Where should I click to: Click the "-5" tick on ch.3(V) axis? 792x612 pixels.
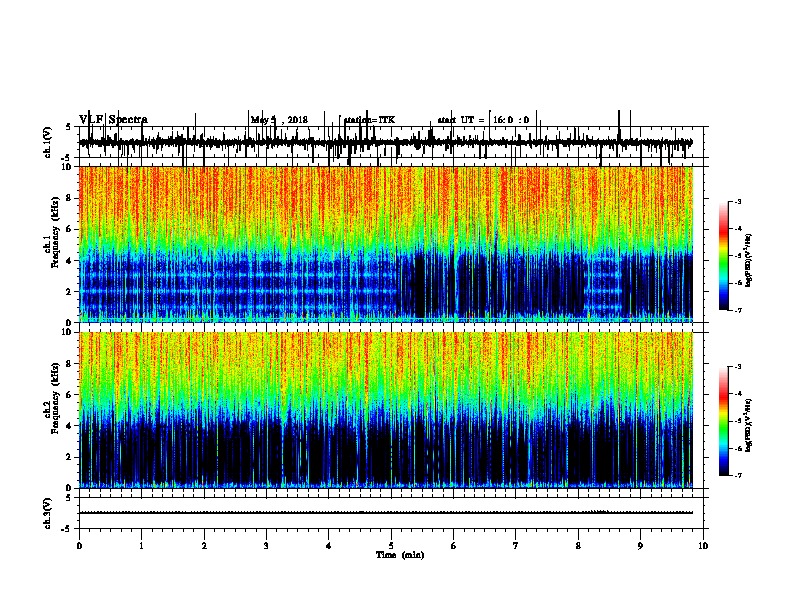click(68, 529)
